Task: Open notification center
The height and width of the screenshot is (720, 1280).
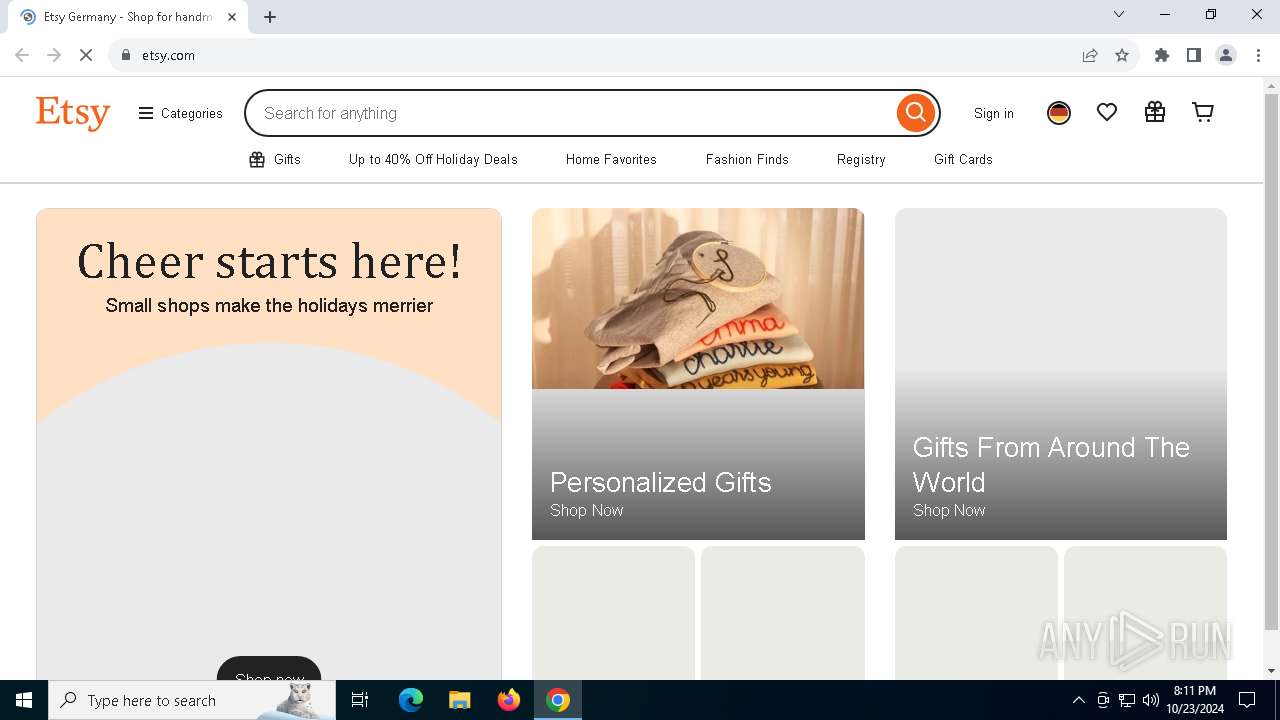Action: point(1247,700)
